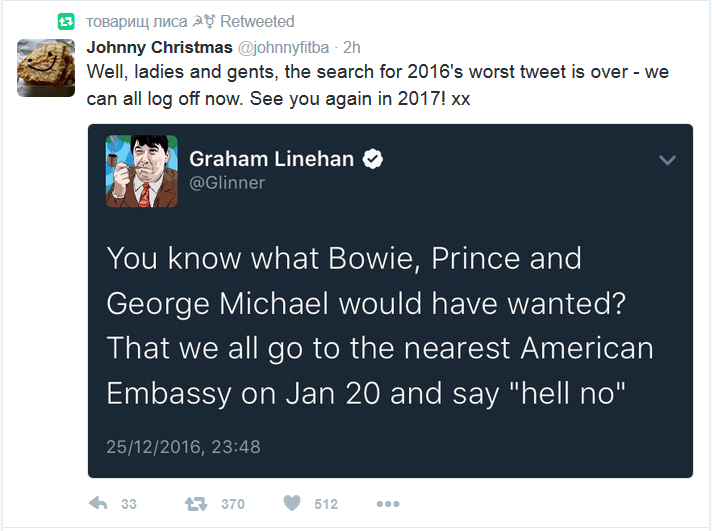Click the retweet arrows icon

pos(196,504)
